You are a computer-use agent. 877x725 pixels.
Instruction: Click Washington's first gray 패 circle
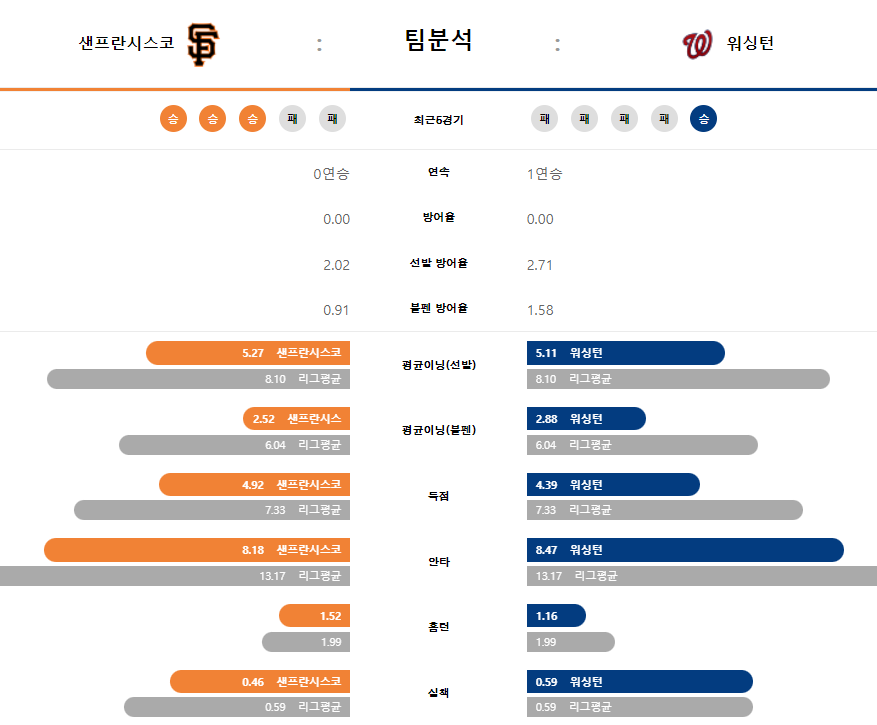(544, 119)
